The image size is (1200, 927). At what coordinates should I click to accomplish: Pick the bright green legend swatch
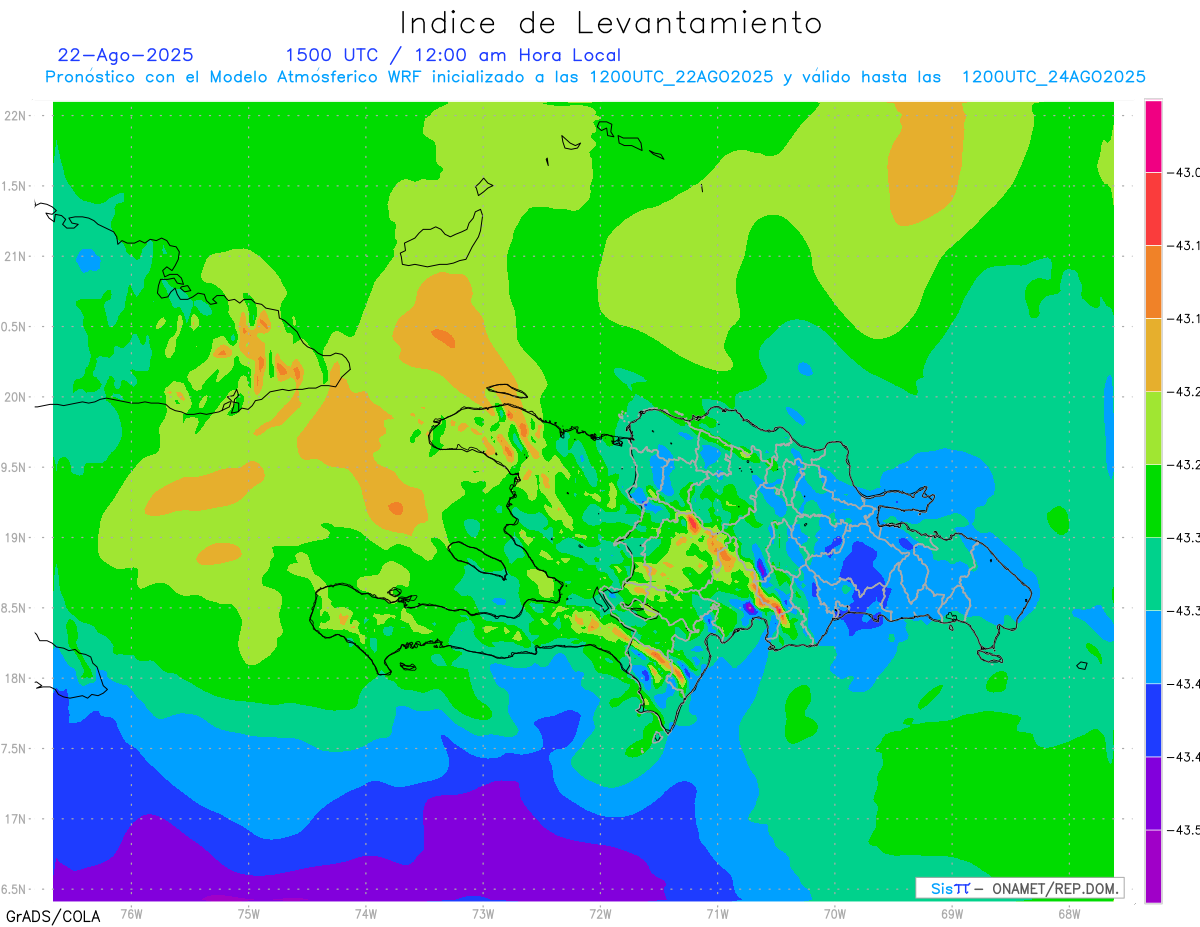(1153, 501)
